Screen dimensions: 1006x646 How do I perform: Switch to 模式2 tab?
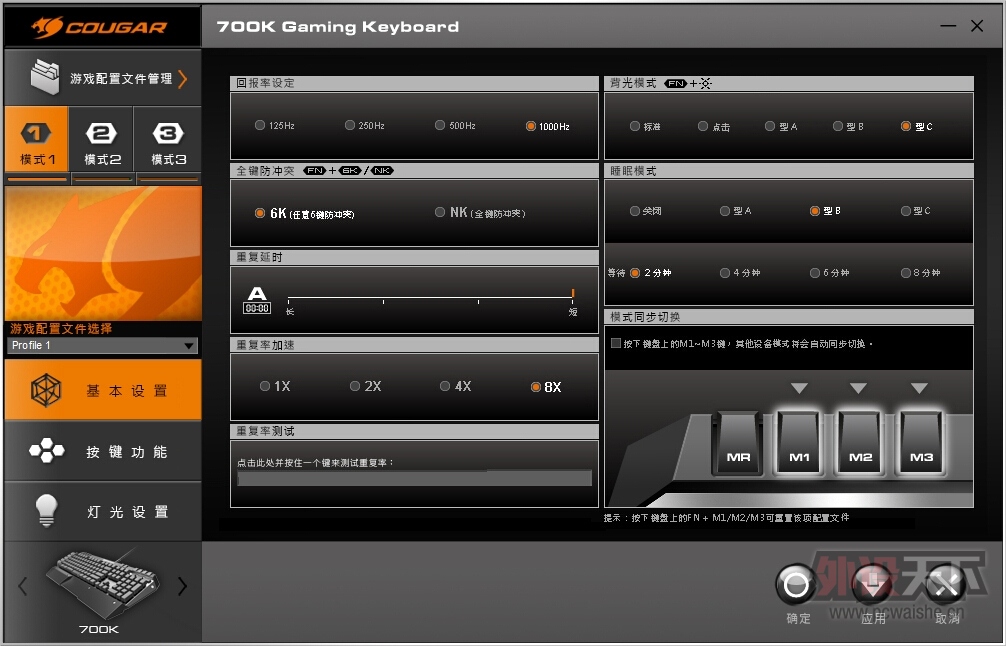pos(102,141)
